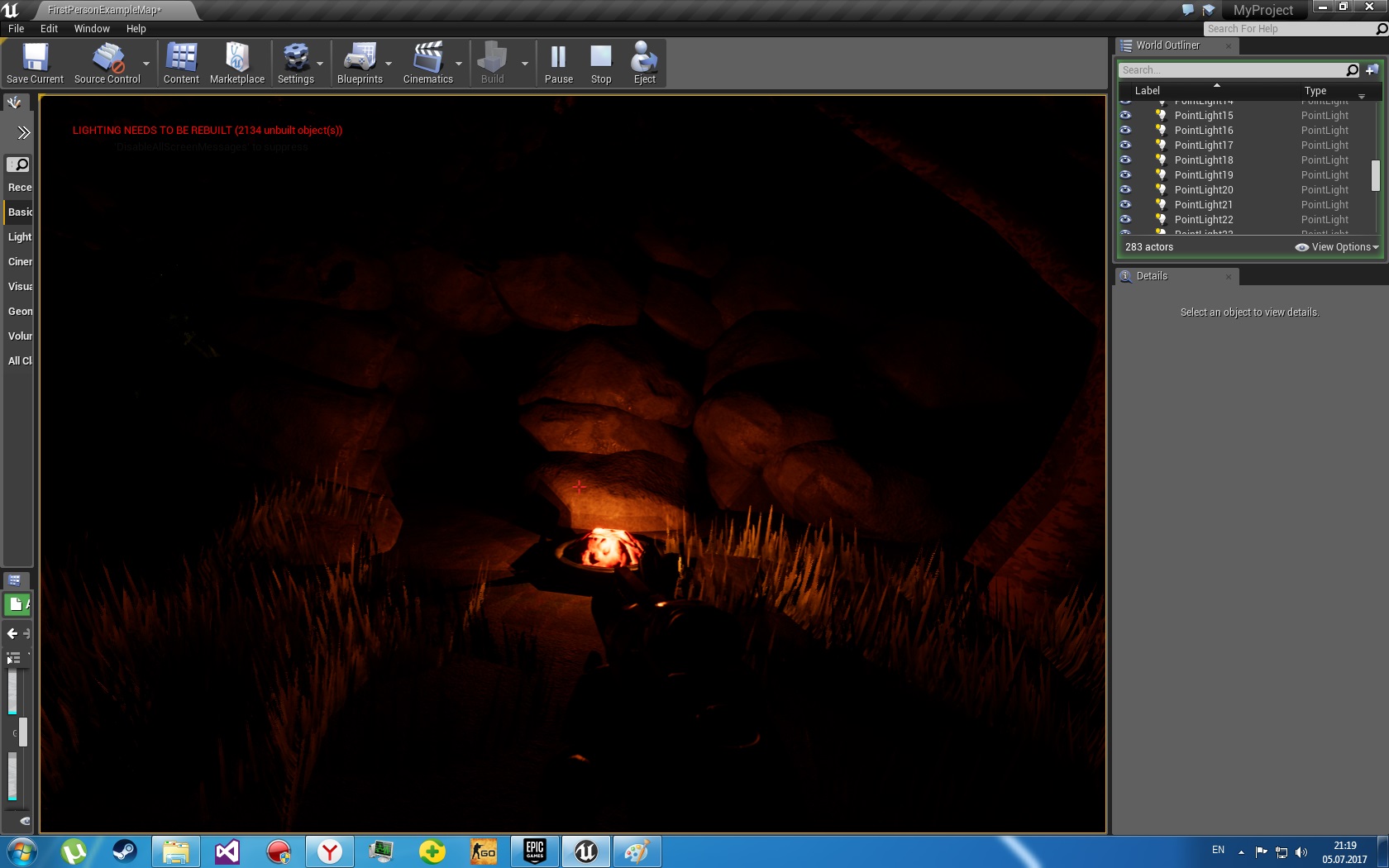
Task: Stop the play session
Action: (601, 63)
